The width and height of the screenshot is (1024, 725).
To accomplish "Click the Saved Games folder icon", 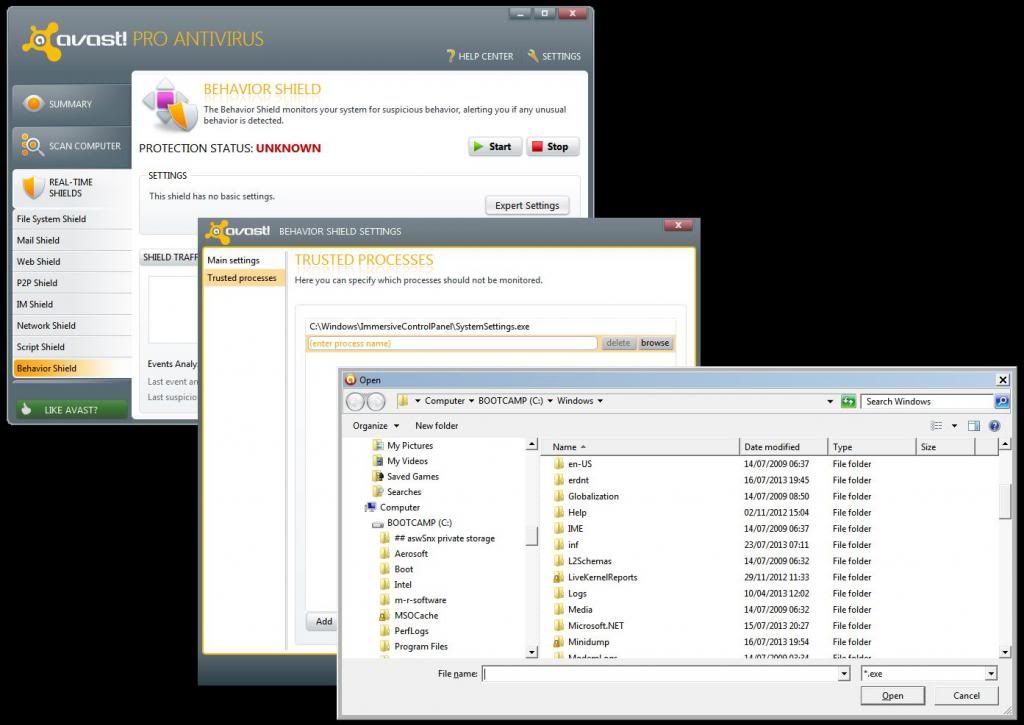I will [x=377, y=476].
